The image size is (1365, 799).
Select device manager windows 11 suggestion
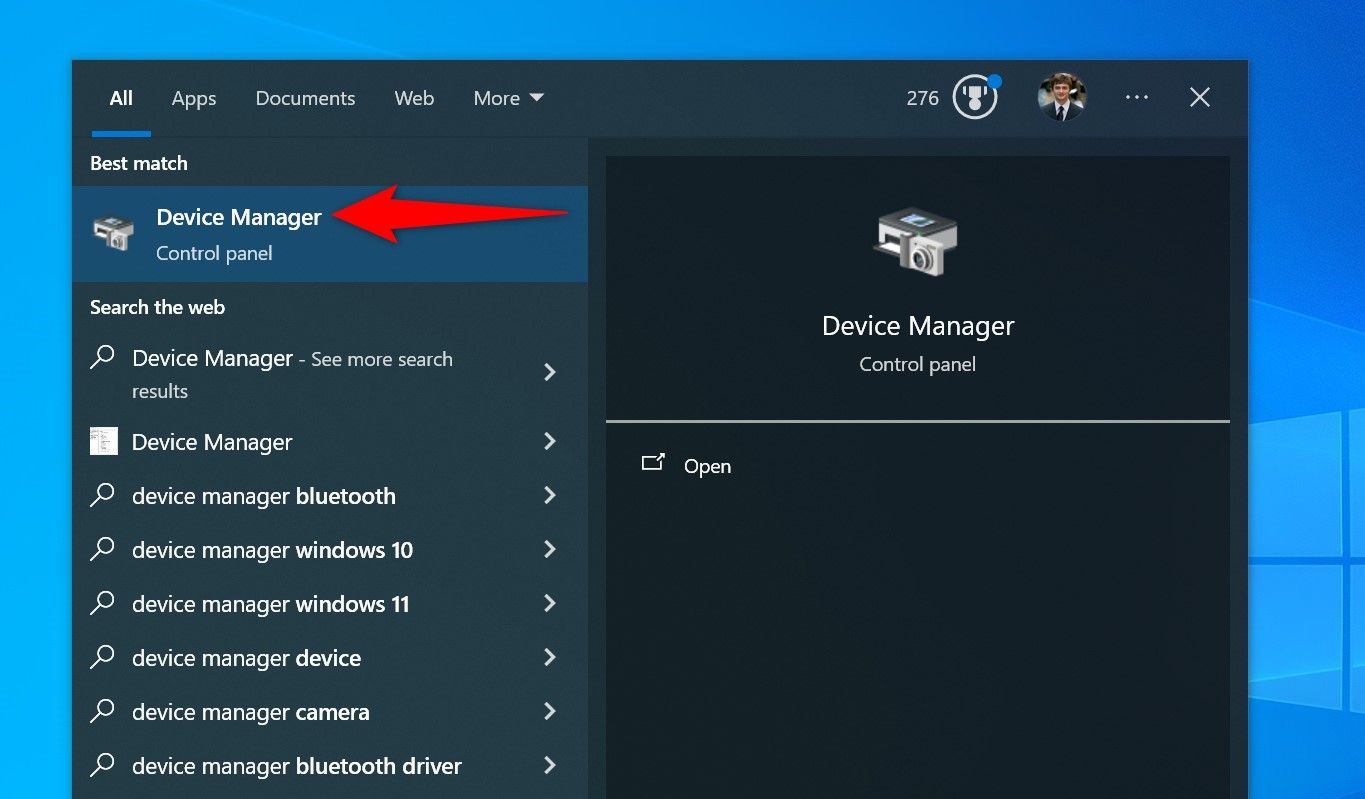(270, 603)
